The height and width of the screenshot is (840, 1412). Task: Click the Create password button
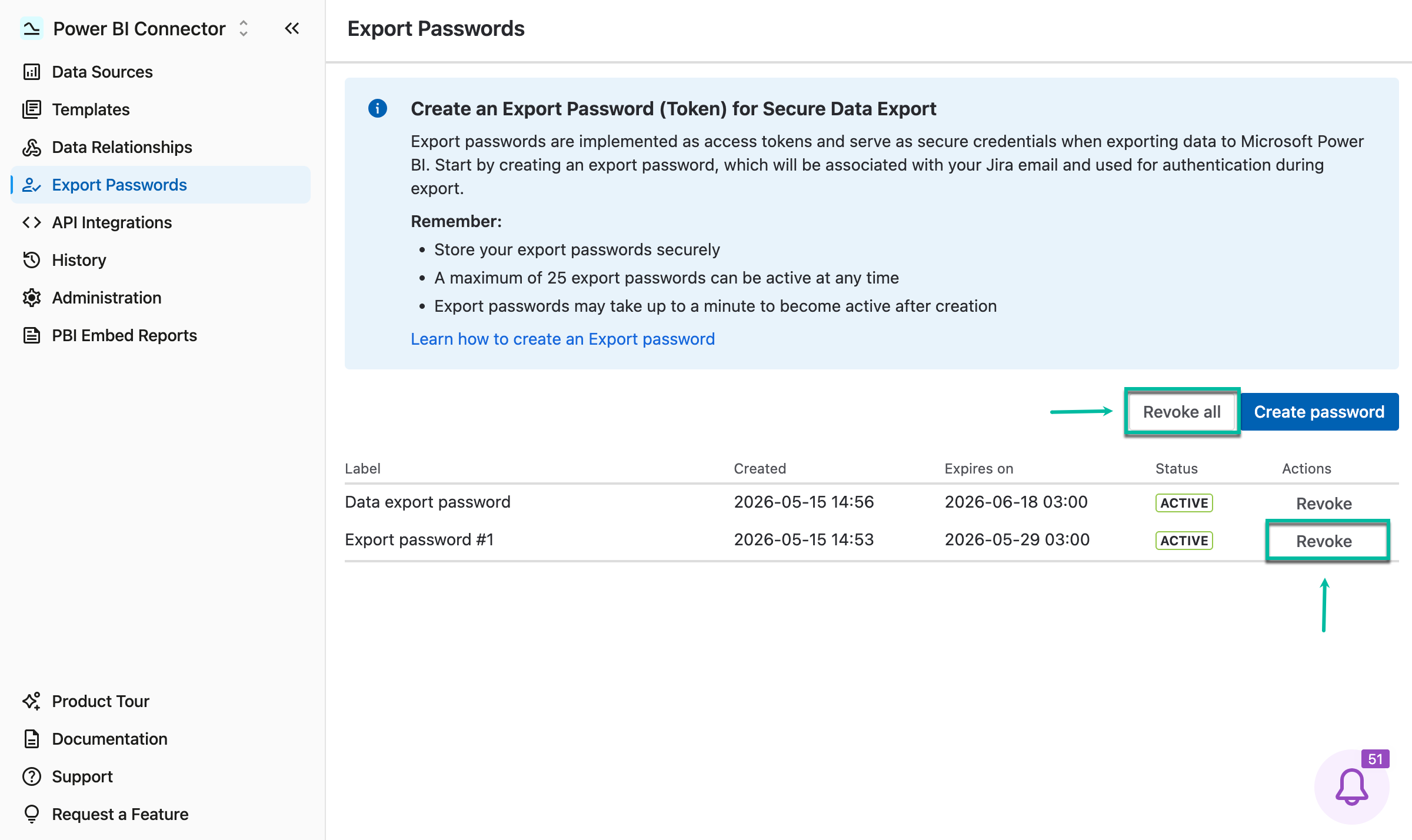pyautogui.click(x=1319, y=412)
